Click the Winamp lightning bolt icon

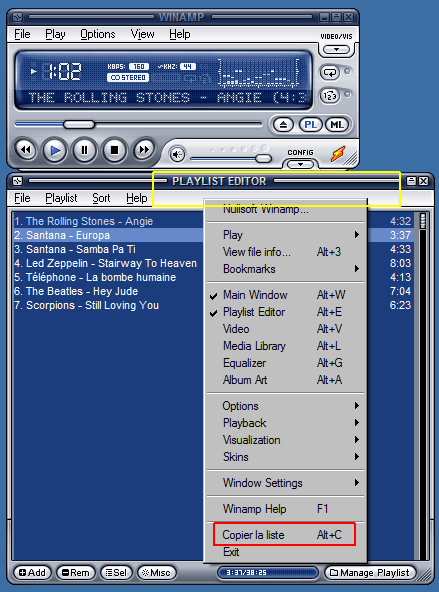point(338,154)
